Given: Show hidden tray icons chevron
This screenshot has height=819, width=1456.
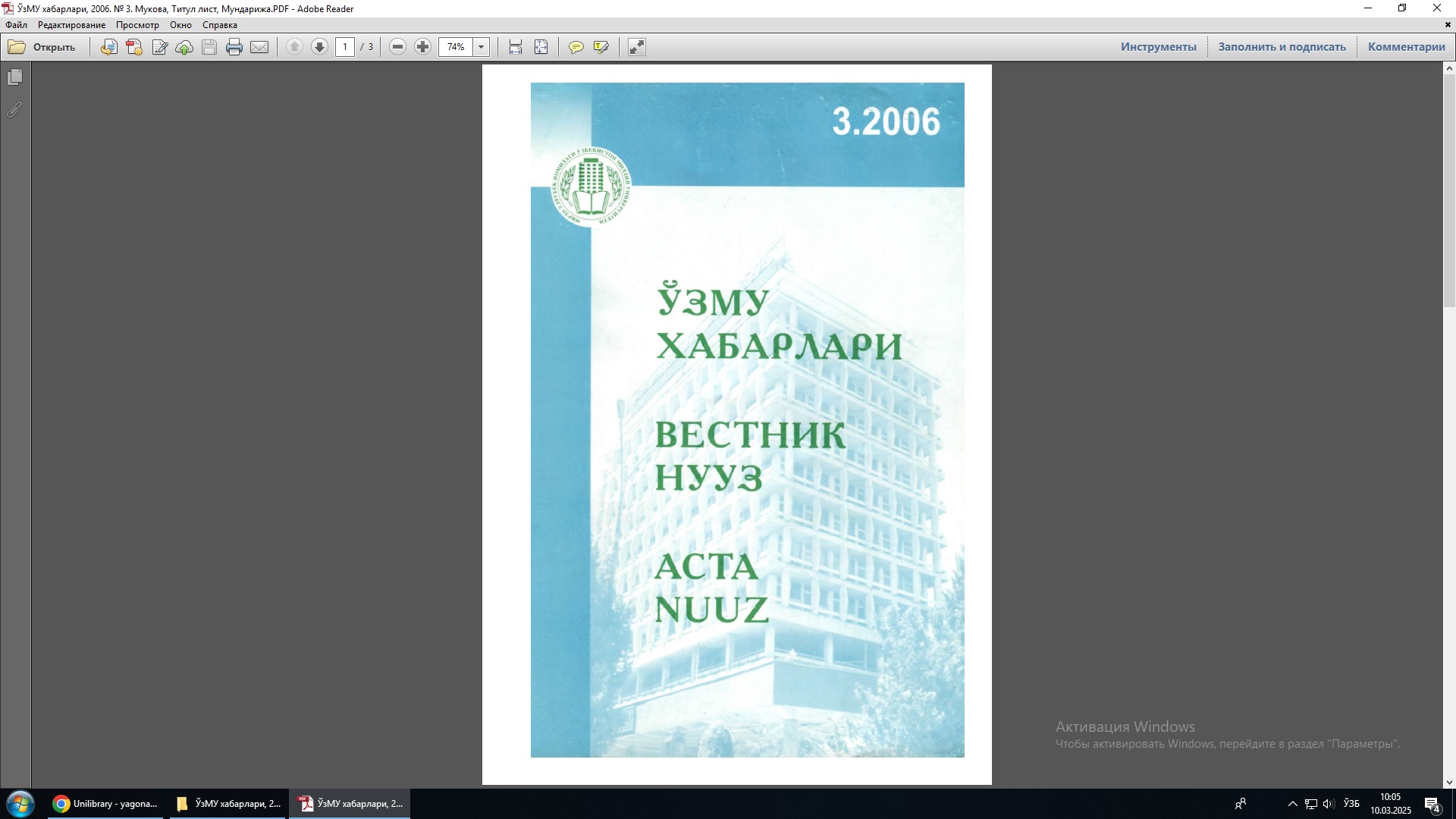Looking at the screenshot, I should 1292,804.
